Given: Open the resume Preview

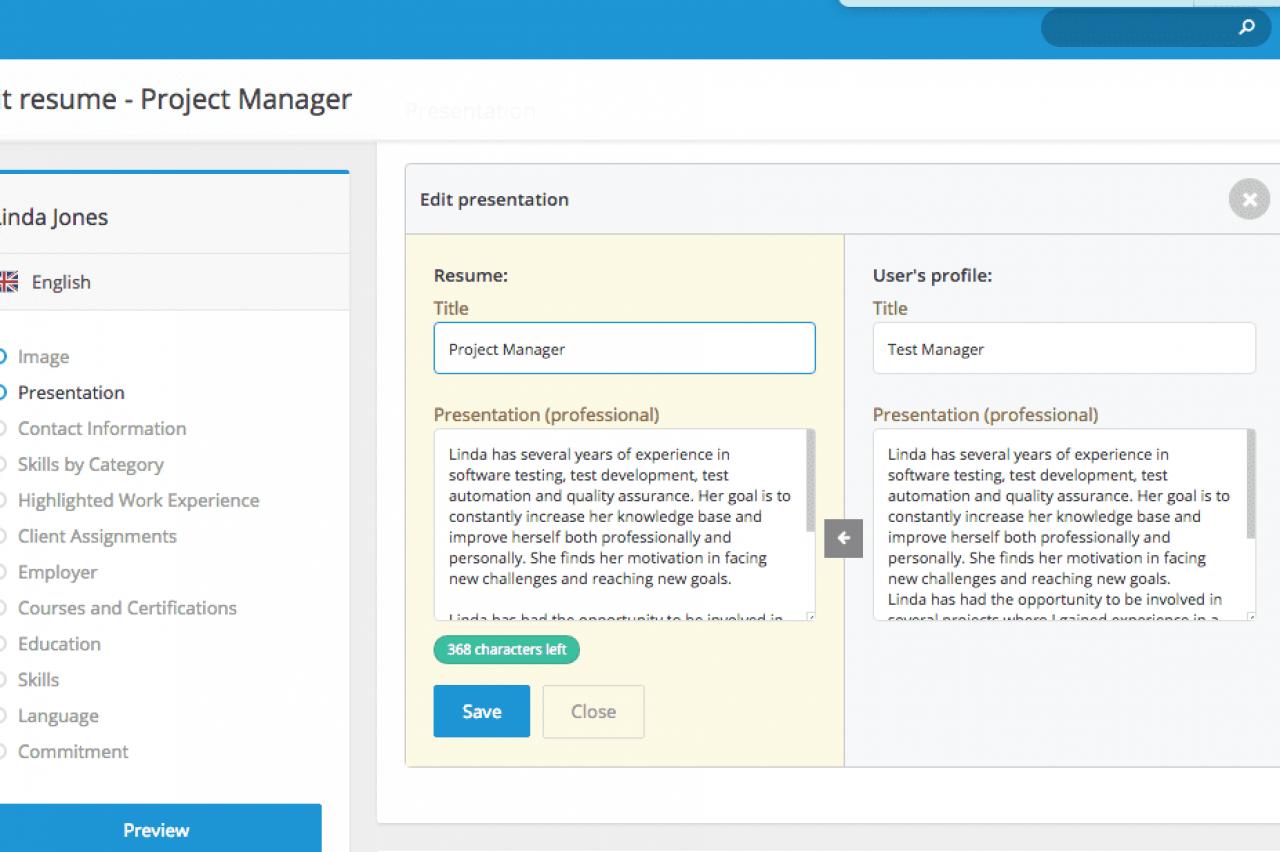Looking at the screenshot, I should (157, 830).
